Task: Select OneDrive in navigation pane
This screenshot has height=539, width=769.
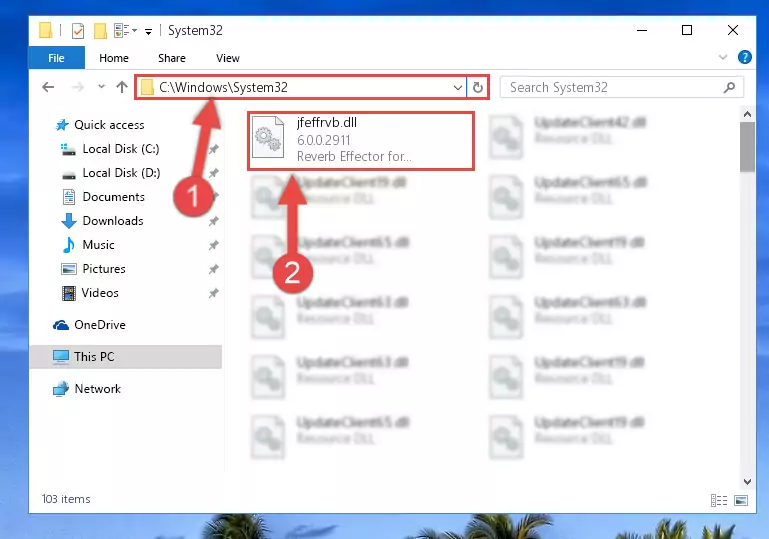Action: tap(89, 325)
